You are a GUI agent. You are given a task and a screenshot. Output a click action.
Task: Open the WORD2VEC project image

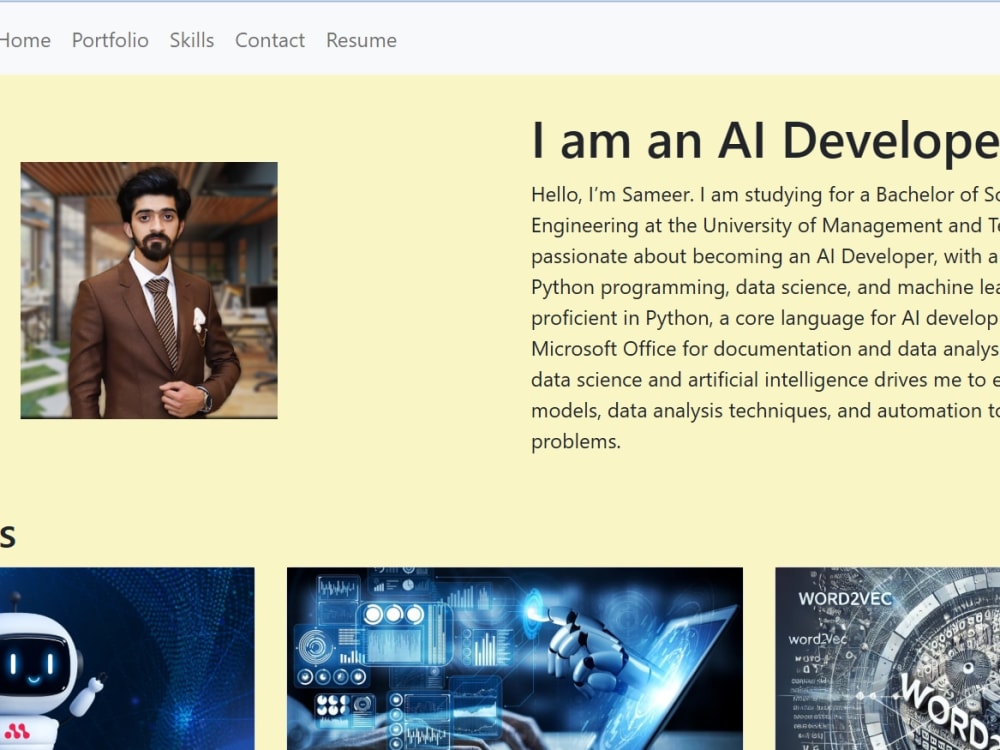pyautogui.click(x=887, y=659)
